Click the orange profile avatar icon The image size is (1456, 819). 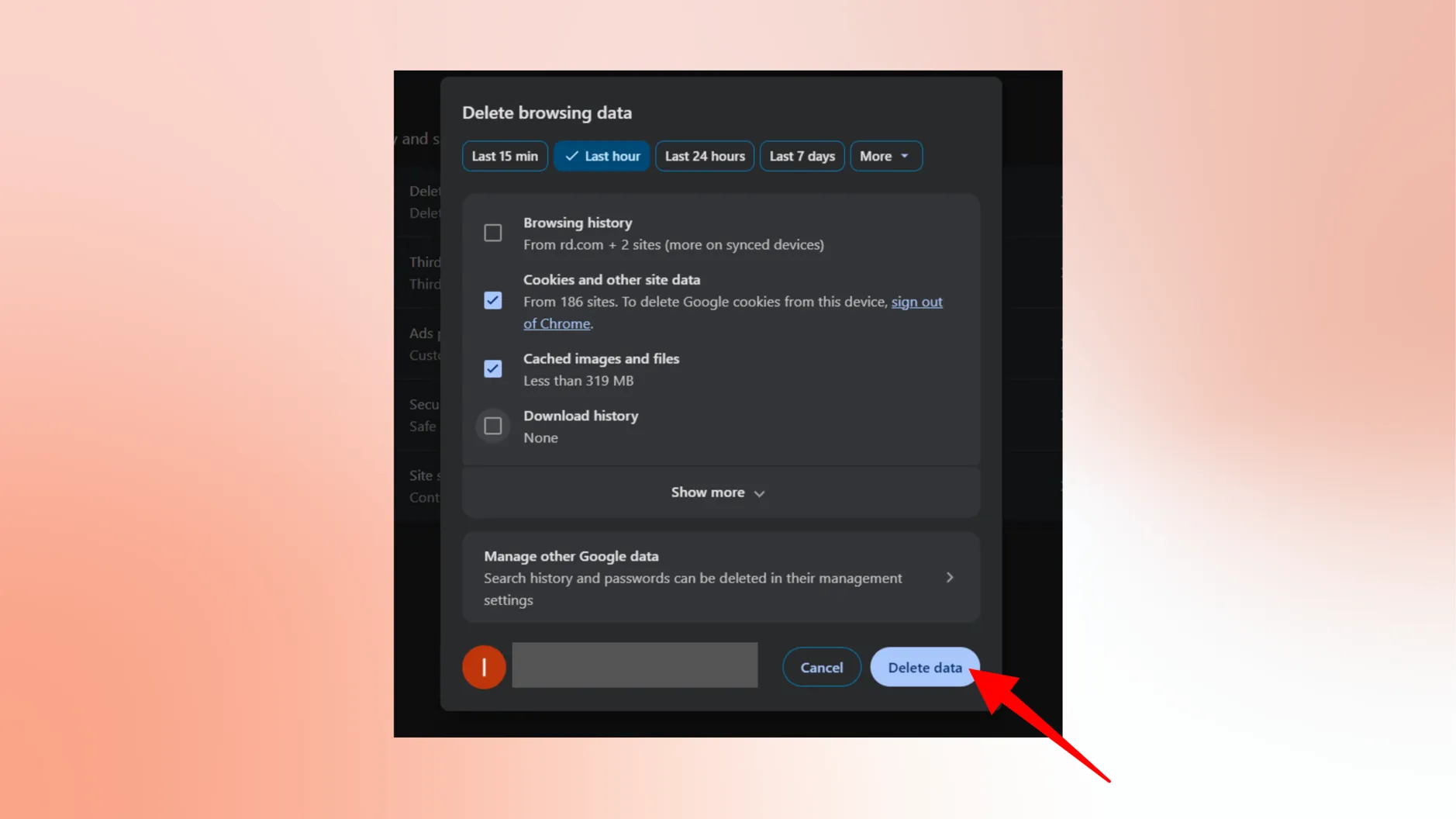point(484,667)
